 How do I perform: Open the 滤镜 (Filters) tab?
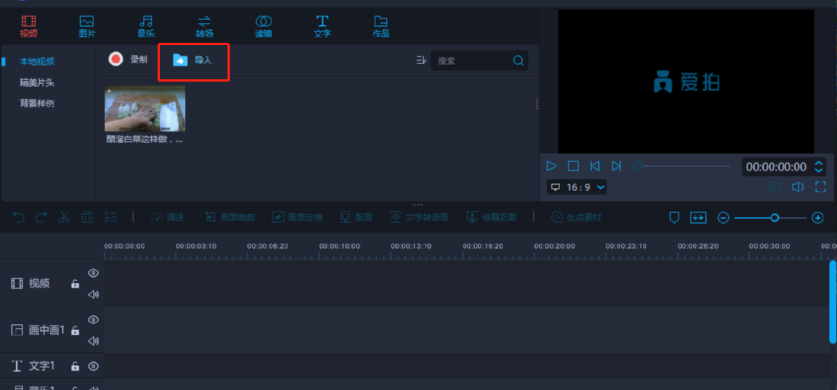263,26
